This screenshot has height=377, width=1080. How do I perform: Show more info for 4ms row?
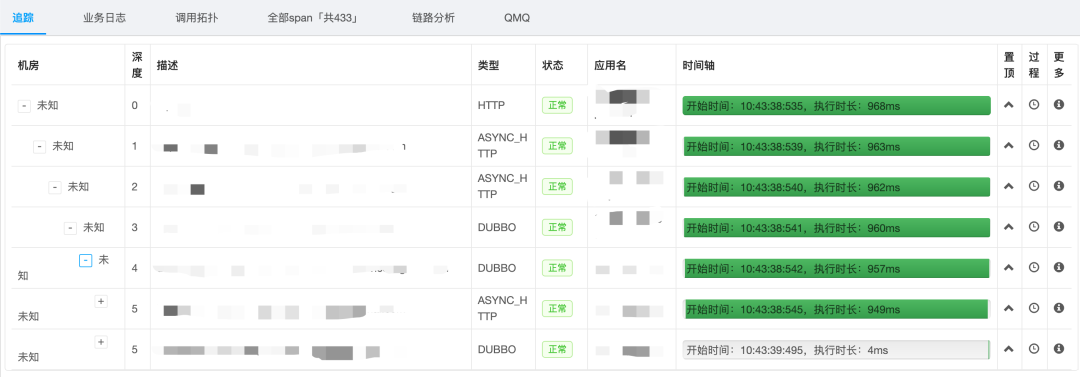(1059, 349)
